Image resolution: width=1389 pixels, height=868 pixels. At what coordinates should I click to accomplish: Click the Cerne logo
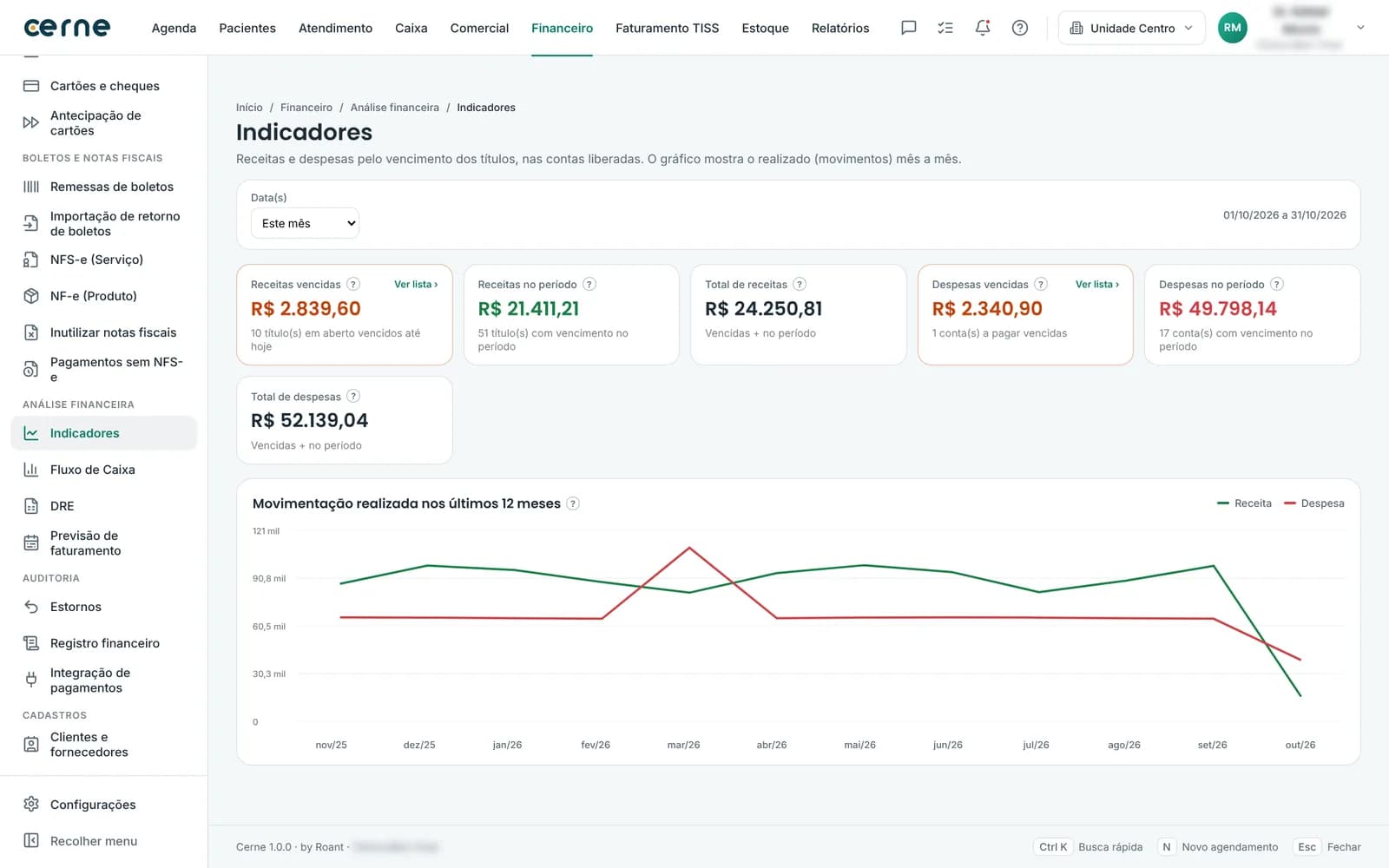(x=67, y=28)
